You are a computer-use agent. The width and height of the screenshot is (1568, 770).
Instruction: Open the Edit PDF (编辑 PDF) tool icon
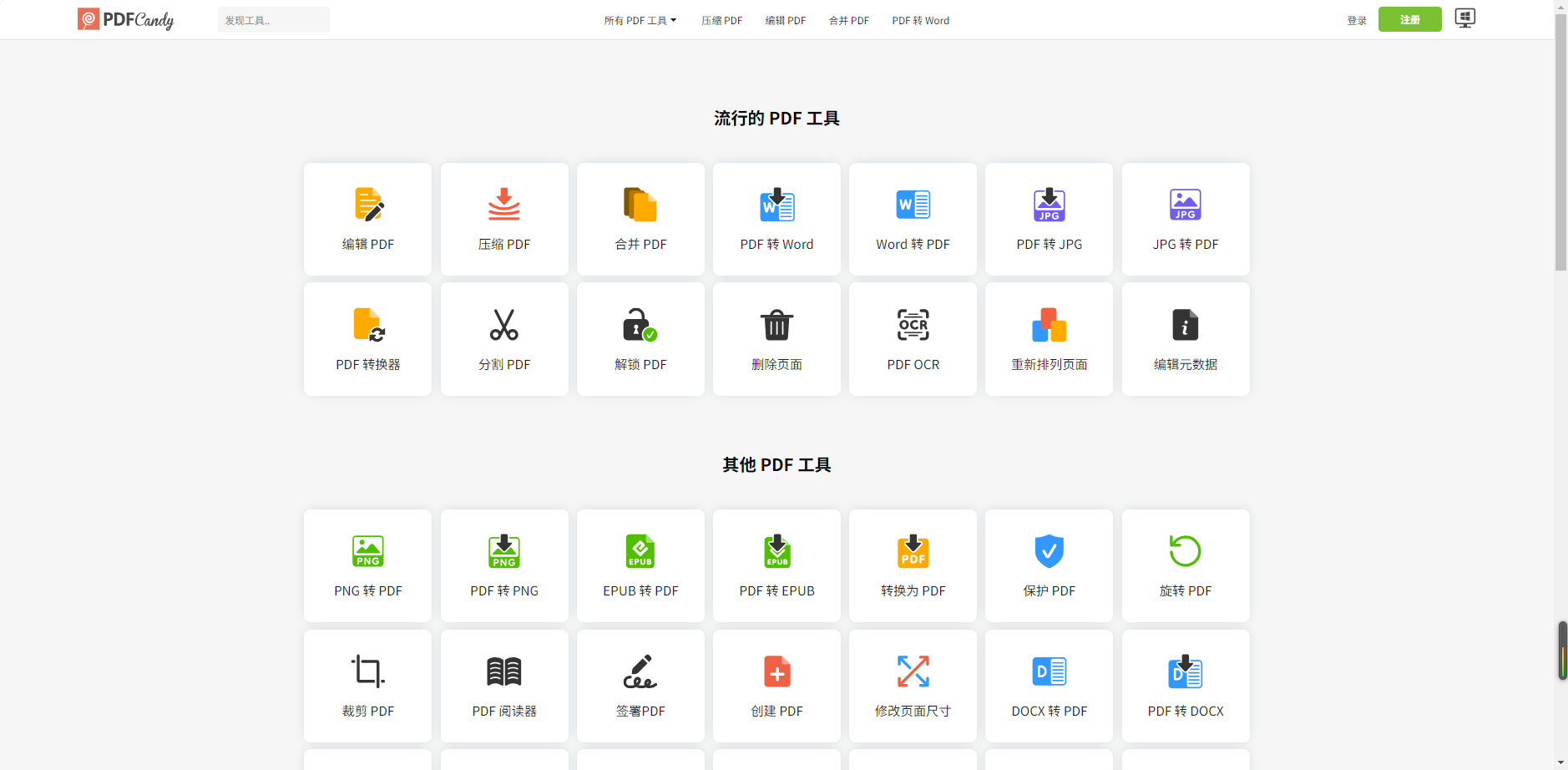point(368,205)
